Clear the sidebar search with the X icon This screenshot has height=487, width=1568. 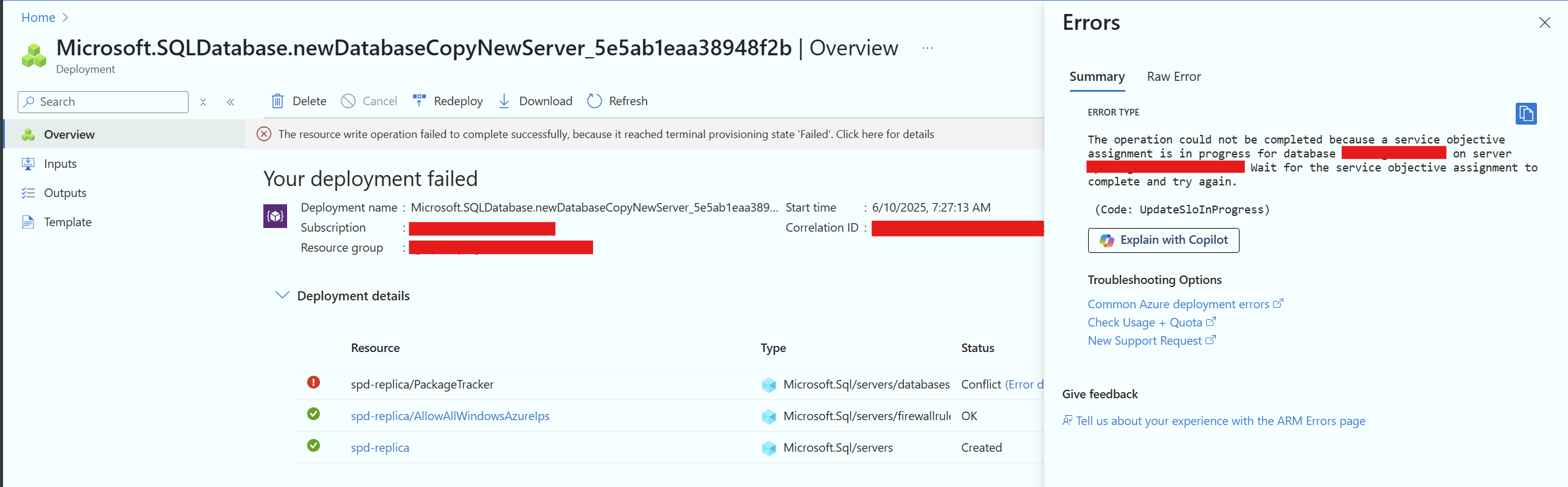tap(203, 102)
